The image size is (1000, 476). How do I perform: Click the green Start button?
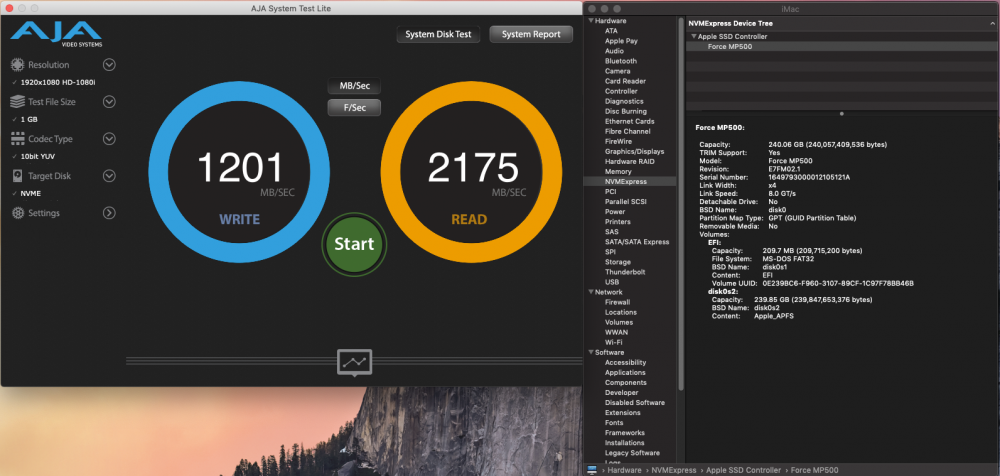tap(354, 244)
